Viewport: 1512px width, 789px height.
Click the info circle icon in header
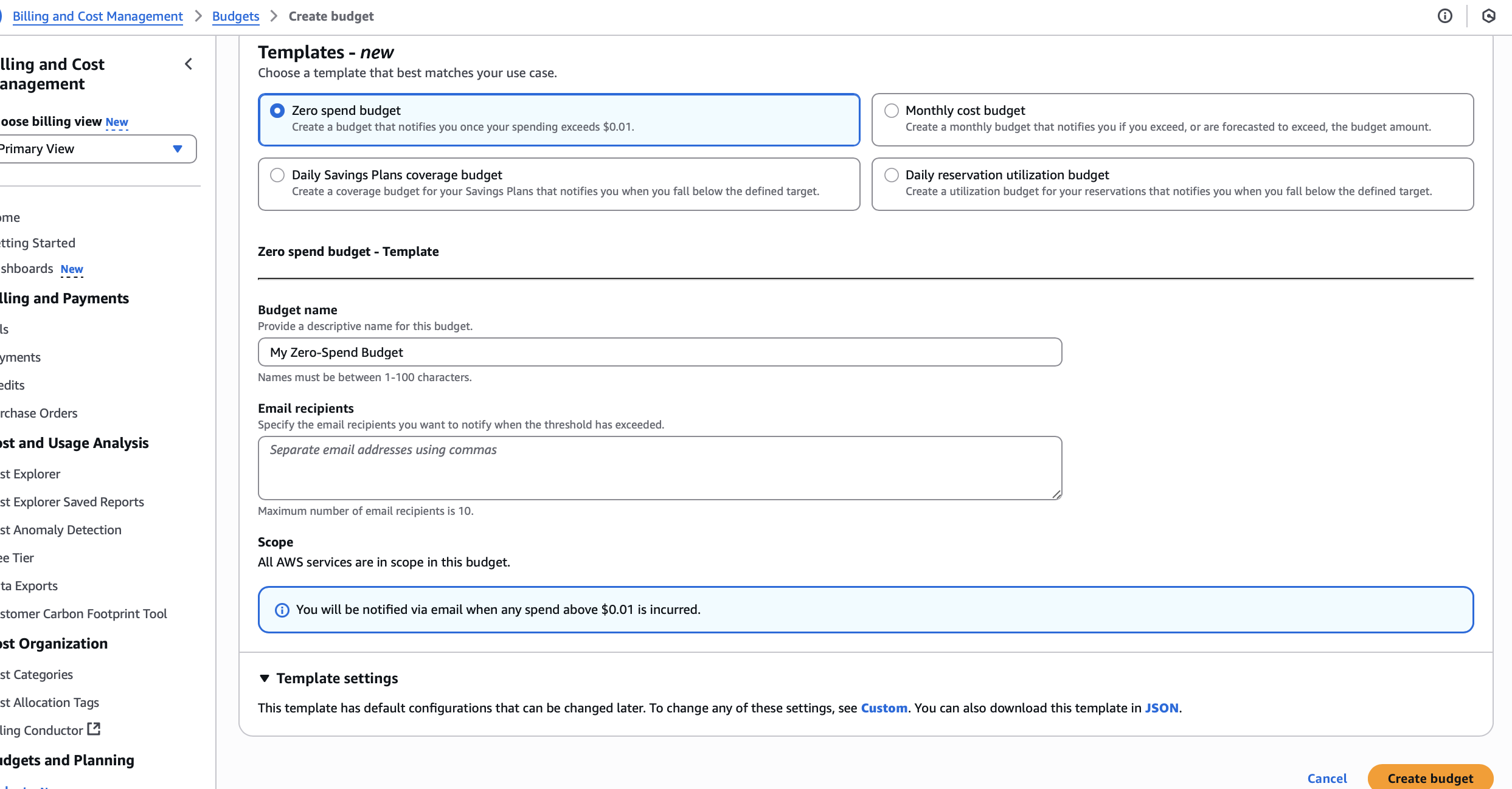[1444, 16]
